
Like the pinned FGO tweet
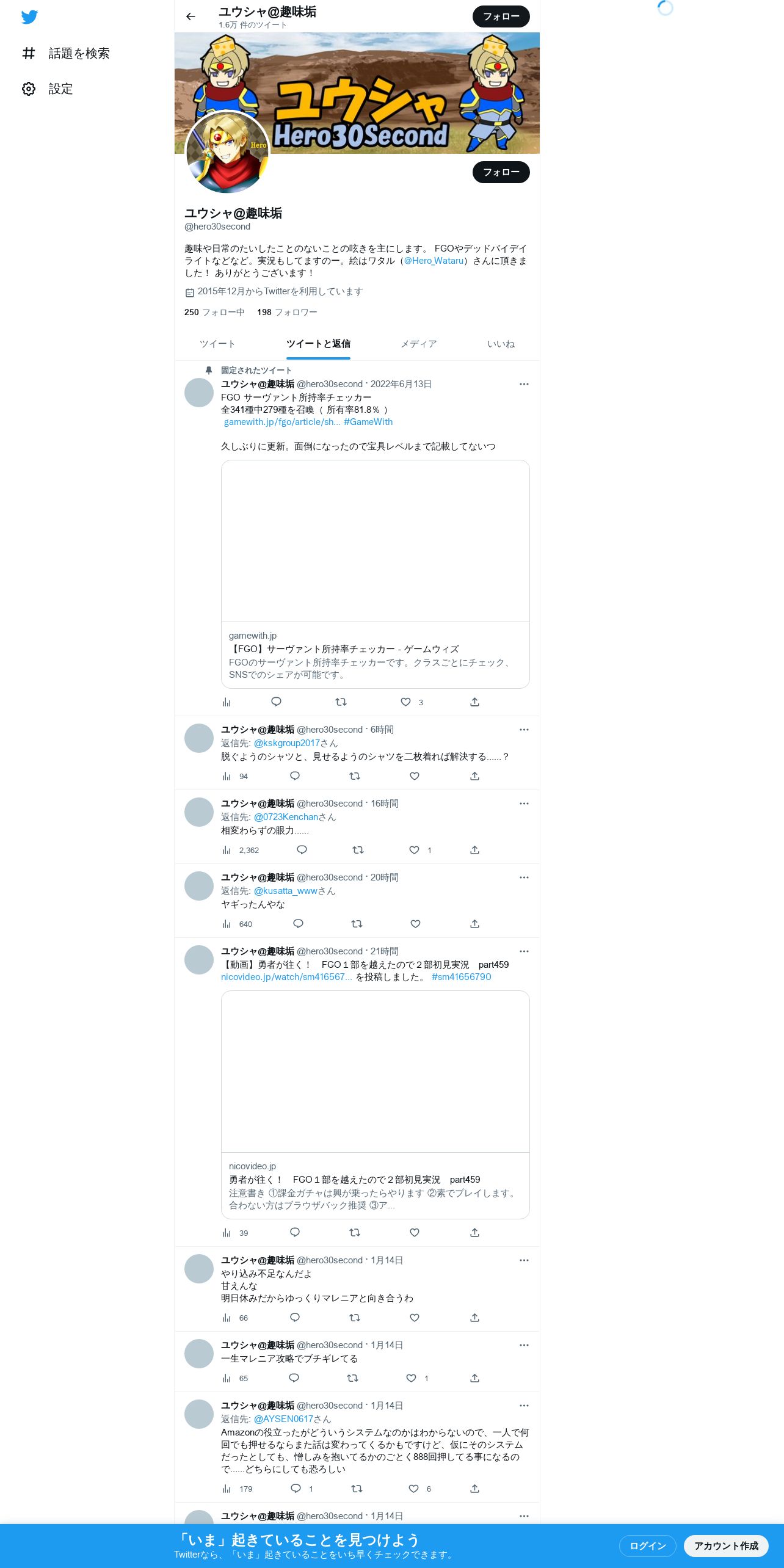pos(405,702)
